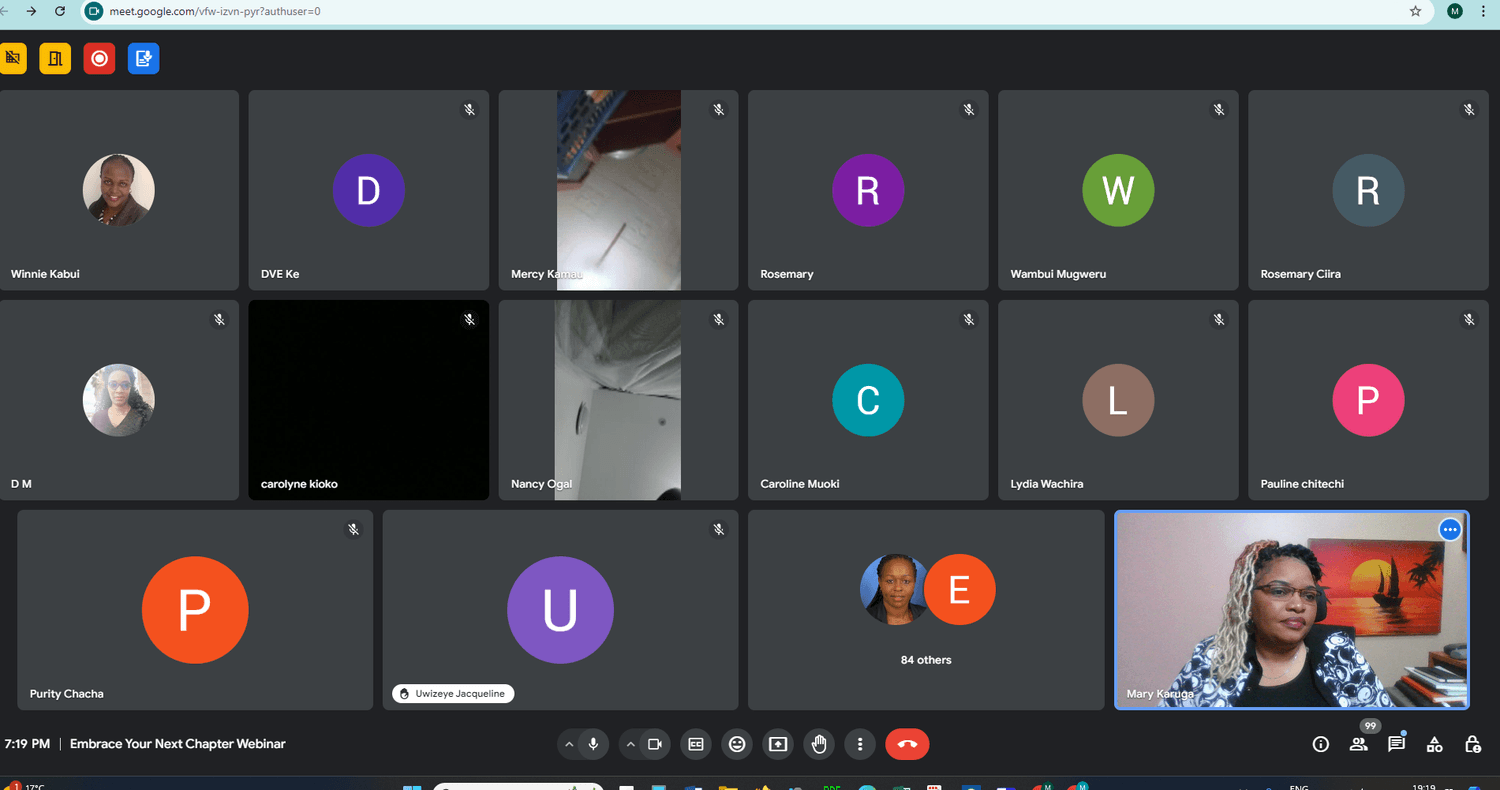The height and width of the screenshot is (790, 1500).
Task: Click the orange P avatar of Purity Chacha
Action: pyautogui.click(x=195, y=610)
